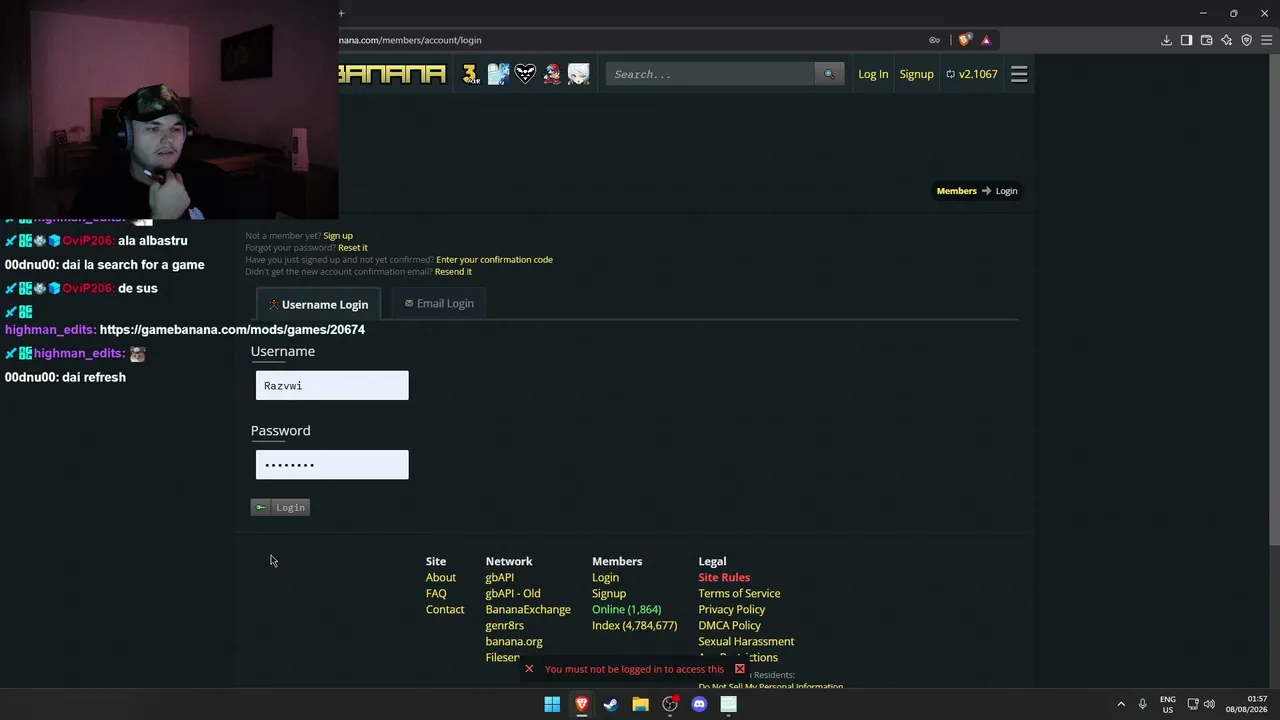Open the game icon with the number 3
This screenshot has width=1280, height=720.
click(x=471, y=74)
